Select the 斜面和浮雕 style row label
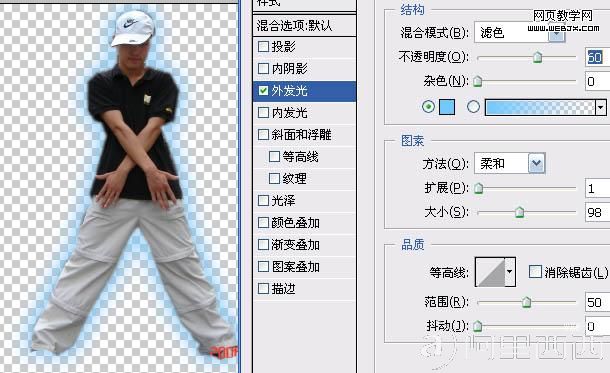The width and height of the screenshot is (610, 373). (x=301, y=135)
